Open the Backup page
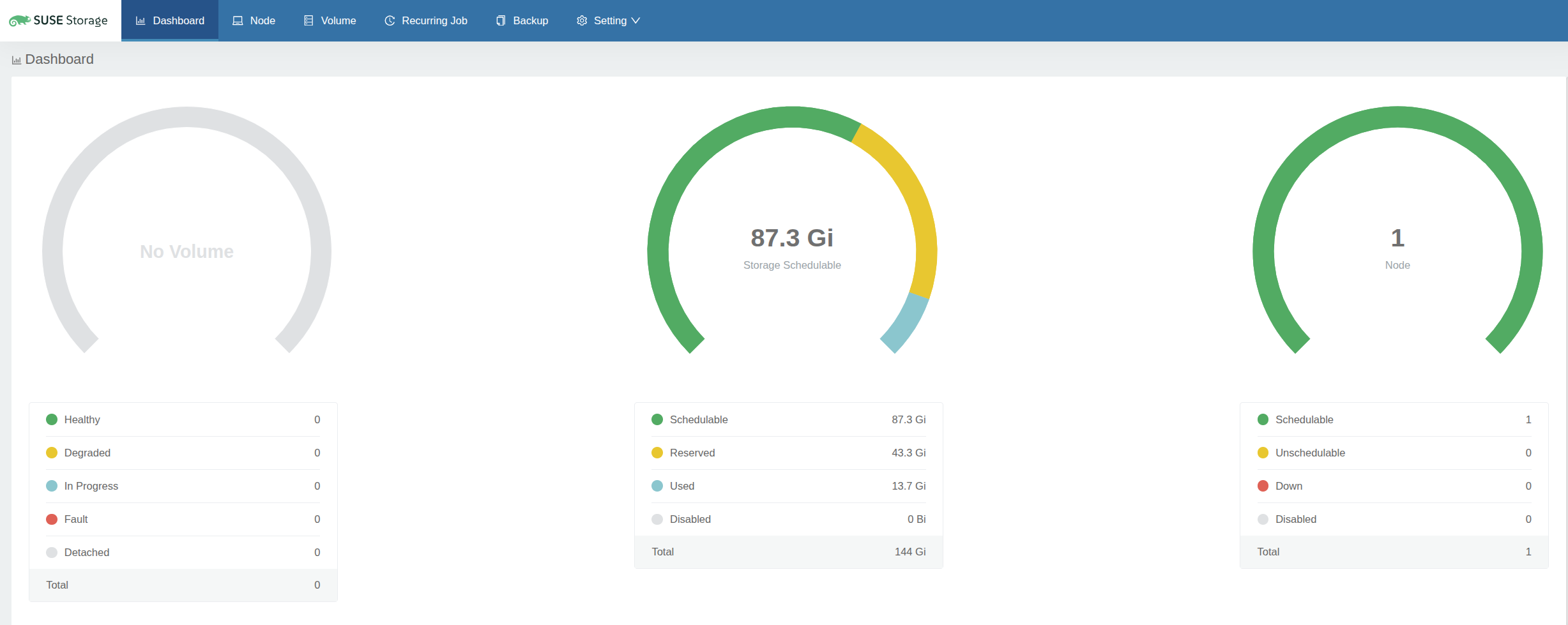 point(530,20)
